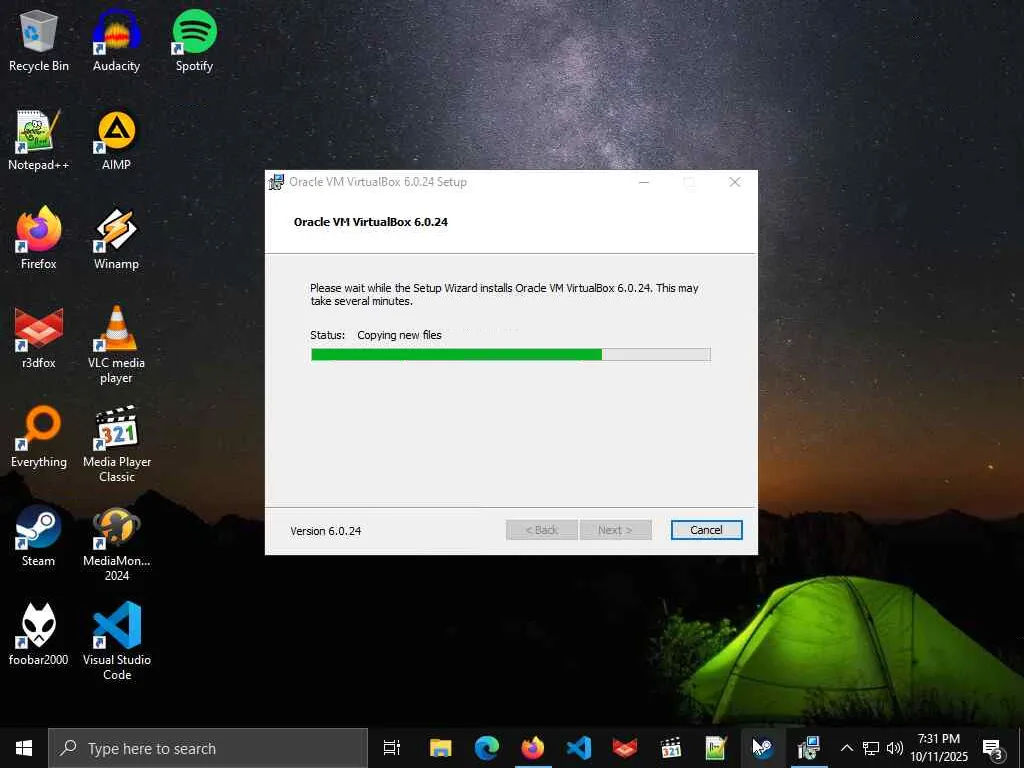
Task: Switch to VirtualBox installer taskbar icon
Action: click(x=808, y=748)
